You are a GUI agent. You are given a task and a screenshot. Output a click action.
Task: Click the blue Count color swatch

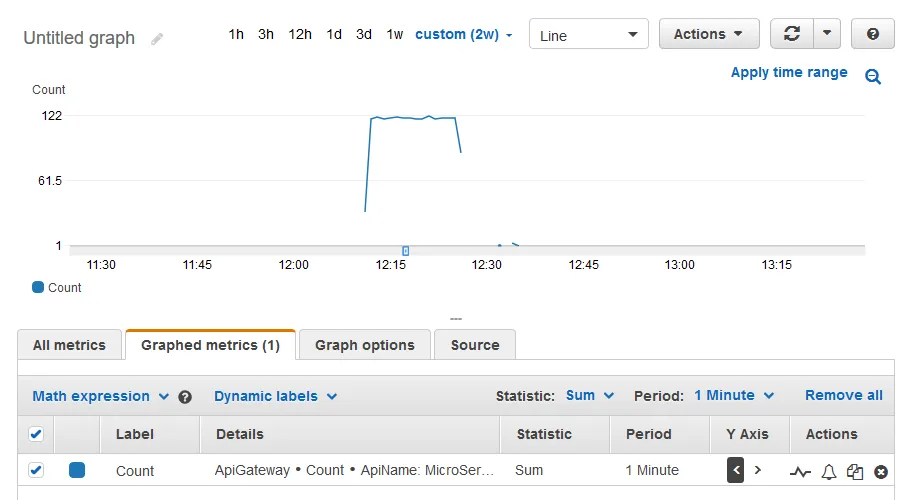pyautogui.click(x=77, y=470)
